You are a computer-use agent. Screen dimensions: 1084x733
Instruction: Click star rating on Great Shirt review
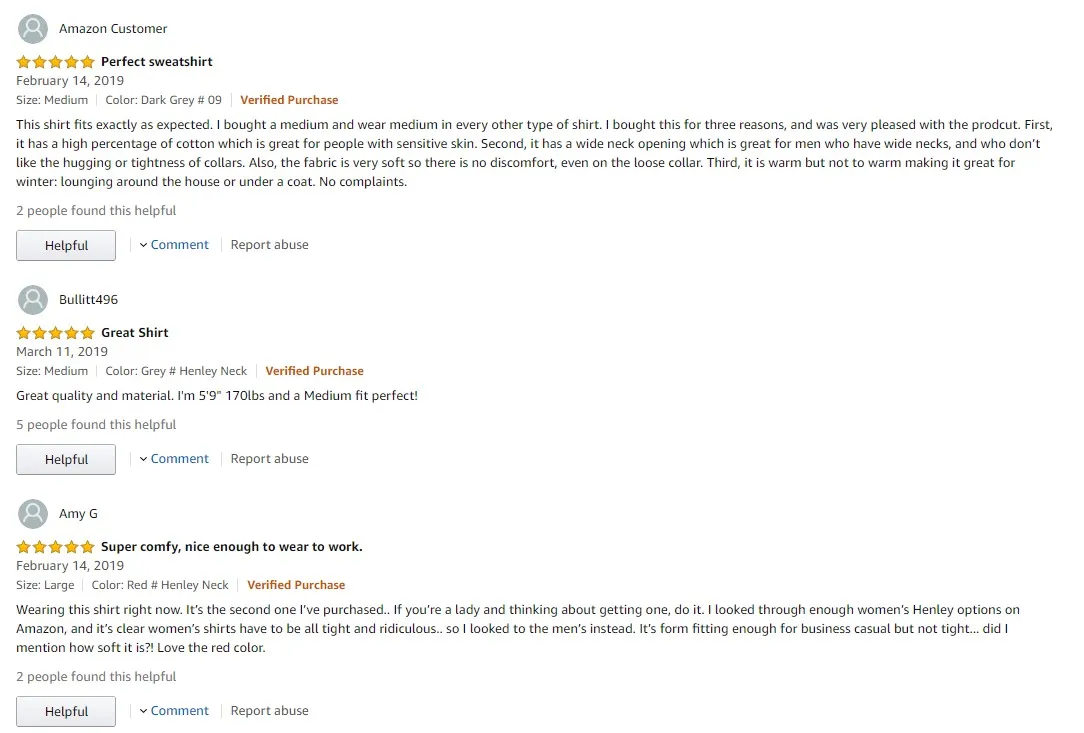pyautogui.click(x=55, y=333)
